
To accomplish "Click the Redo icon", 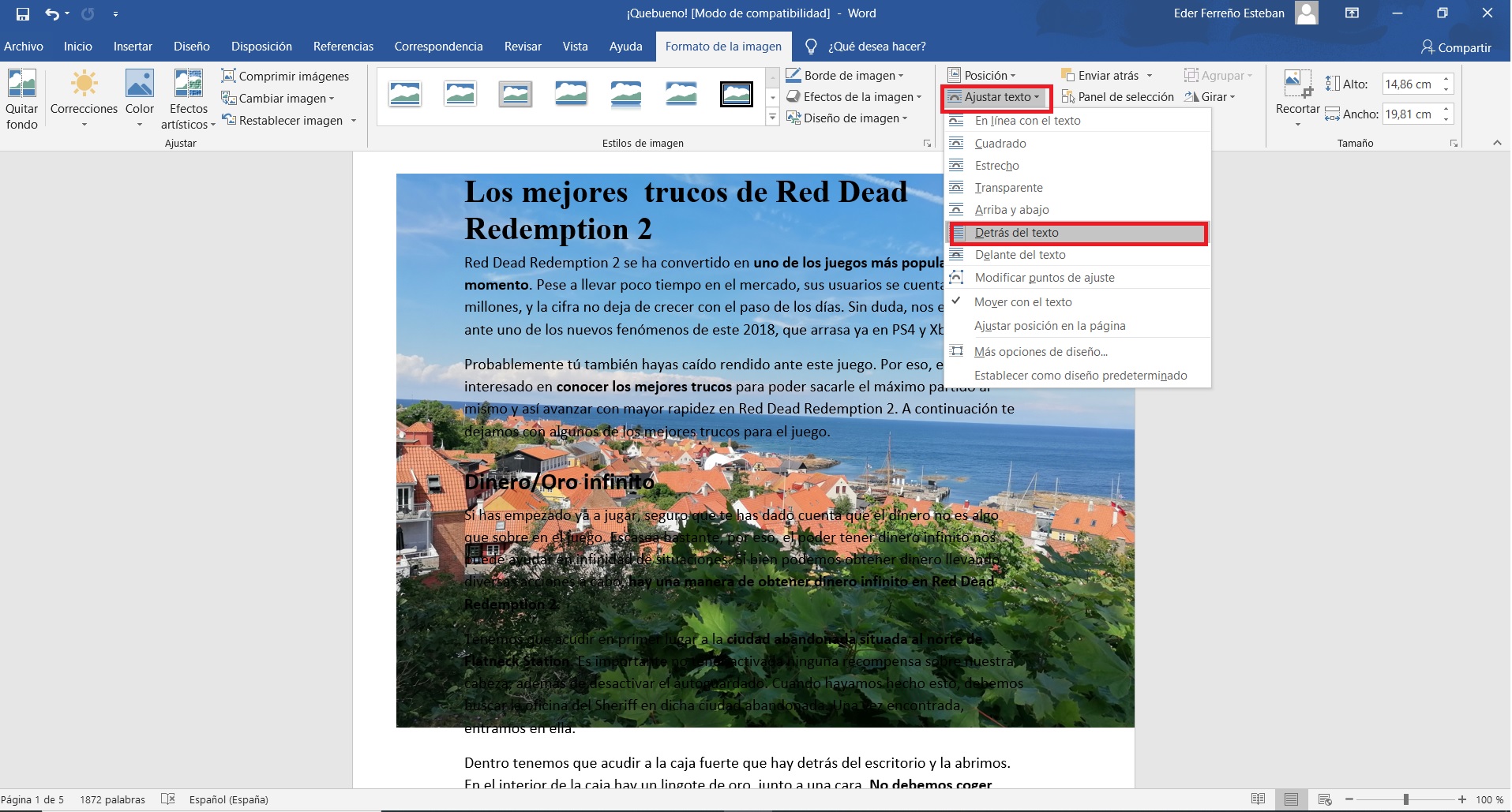I will [88, 13].
